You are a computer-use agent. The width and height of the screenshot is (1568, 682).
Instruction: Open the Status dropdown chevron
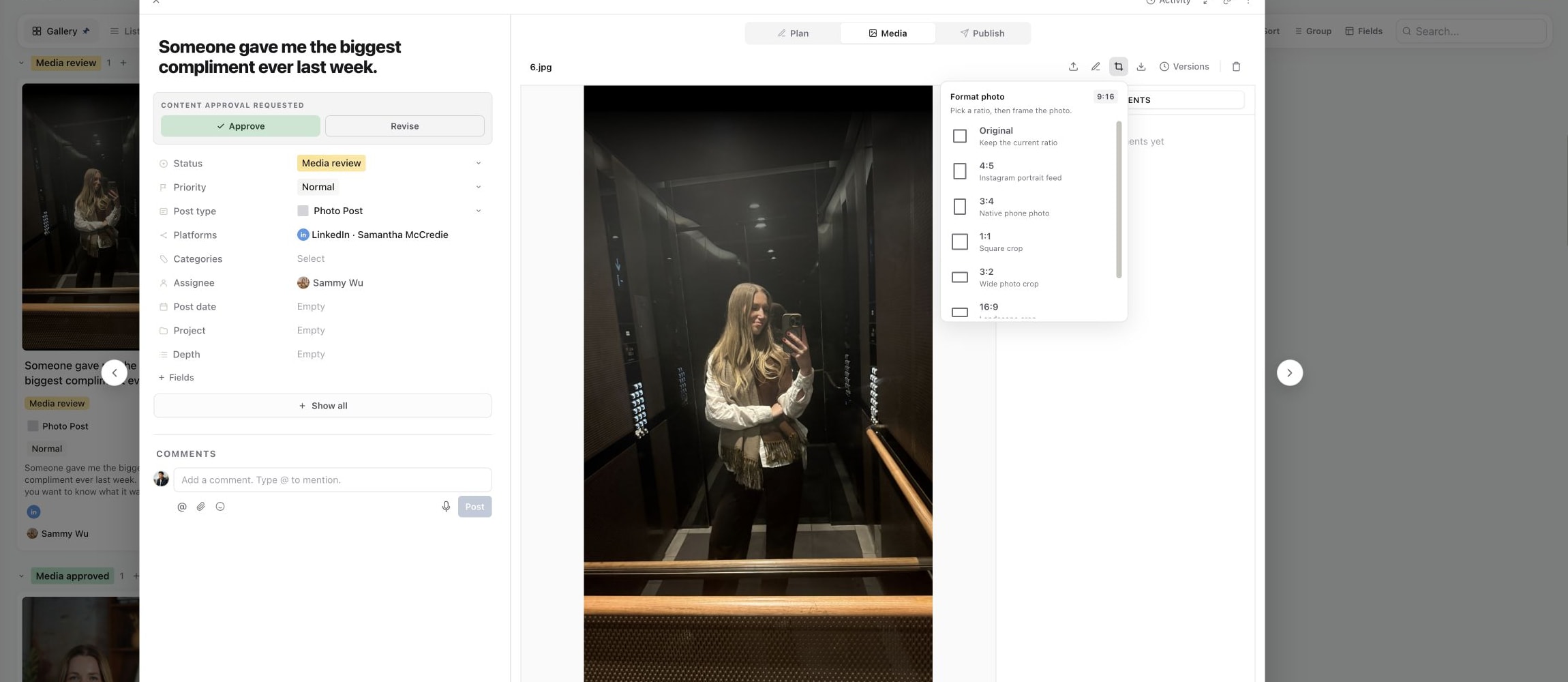pos(479,164)
